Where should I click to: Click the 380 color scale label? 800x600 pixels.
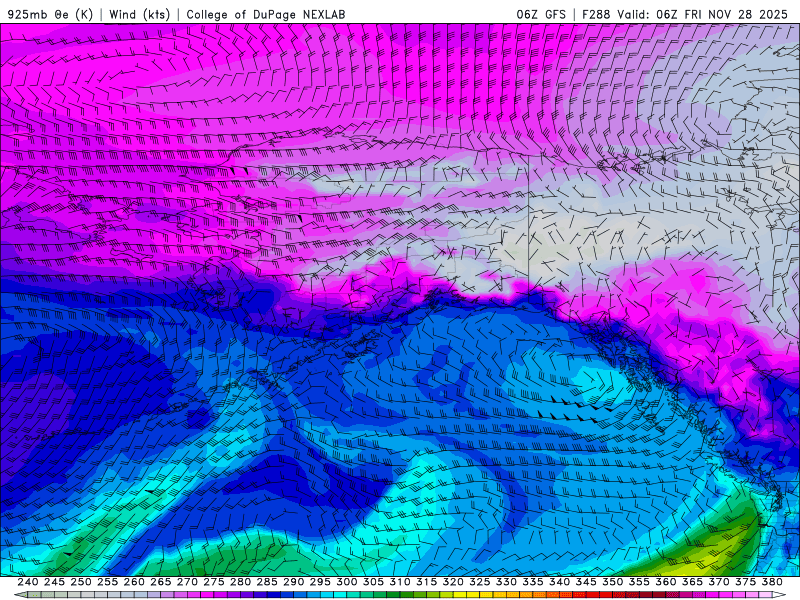(x=772, y=582)
